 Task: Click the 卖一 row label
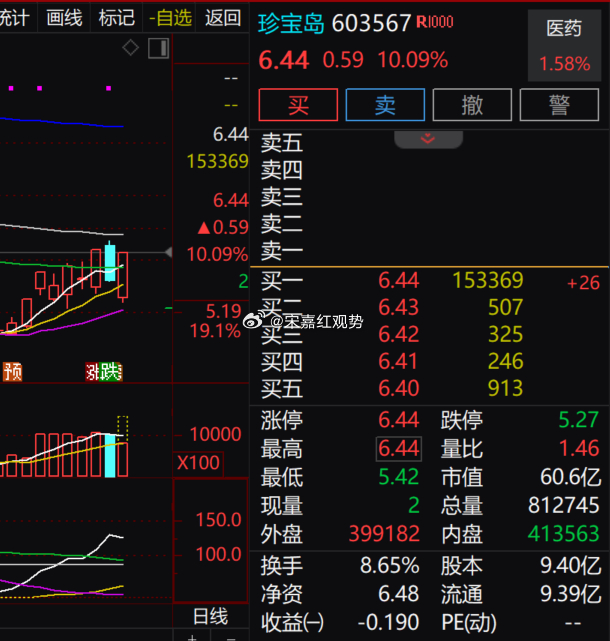coord(282,250)
